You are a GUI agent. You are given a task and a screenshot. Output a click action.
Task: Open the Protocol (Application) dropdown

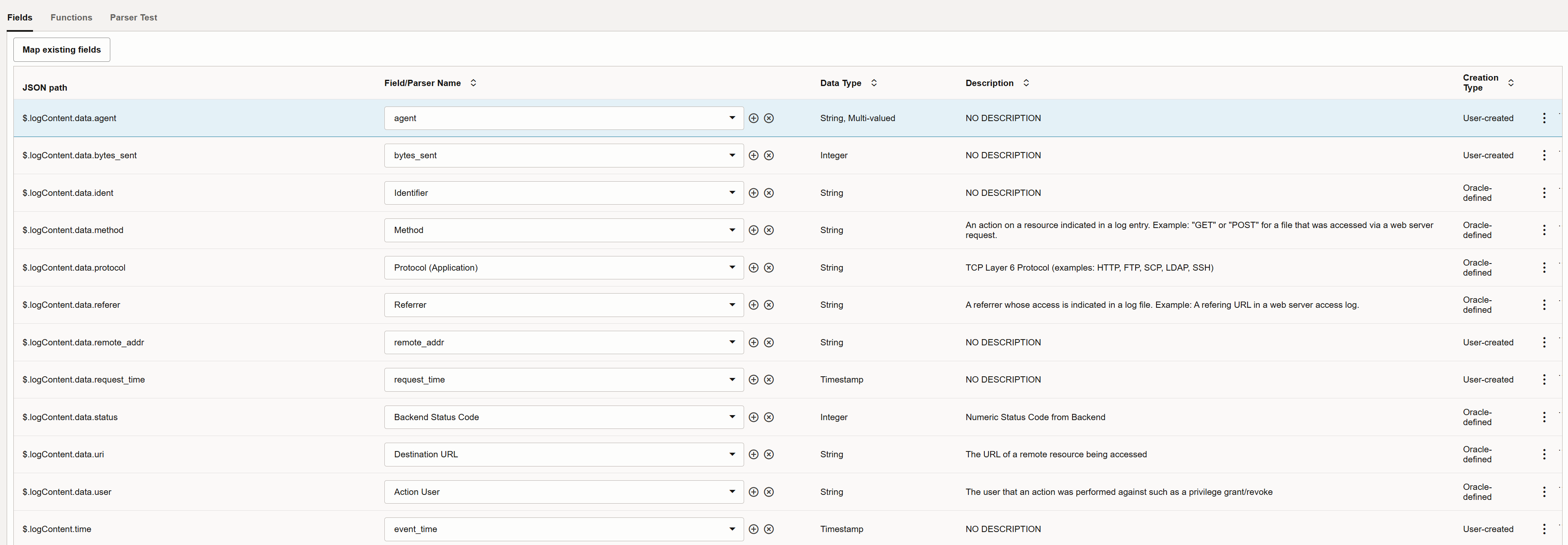click(x=564, y=268)
